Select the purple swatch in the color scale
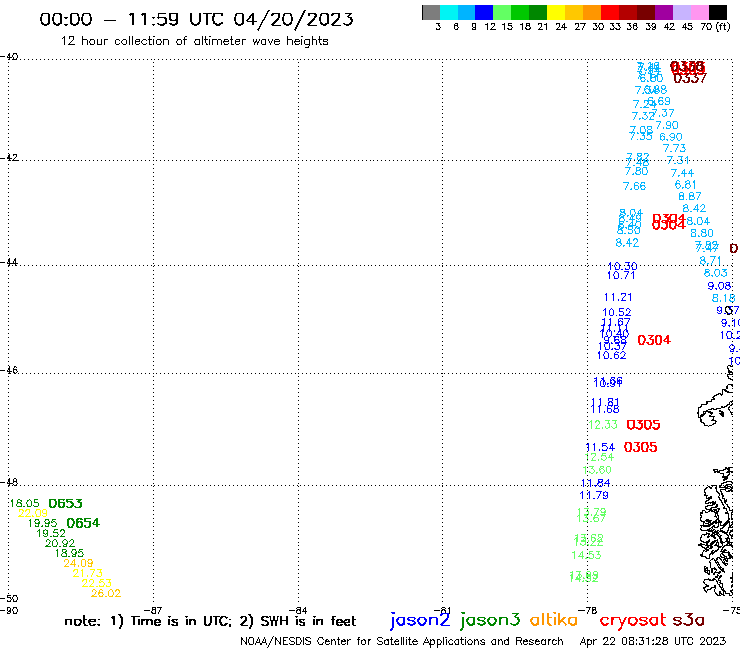This screenshot has height=650, width=740. (x=664, y=12)
